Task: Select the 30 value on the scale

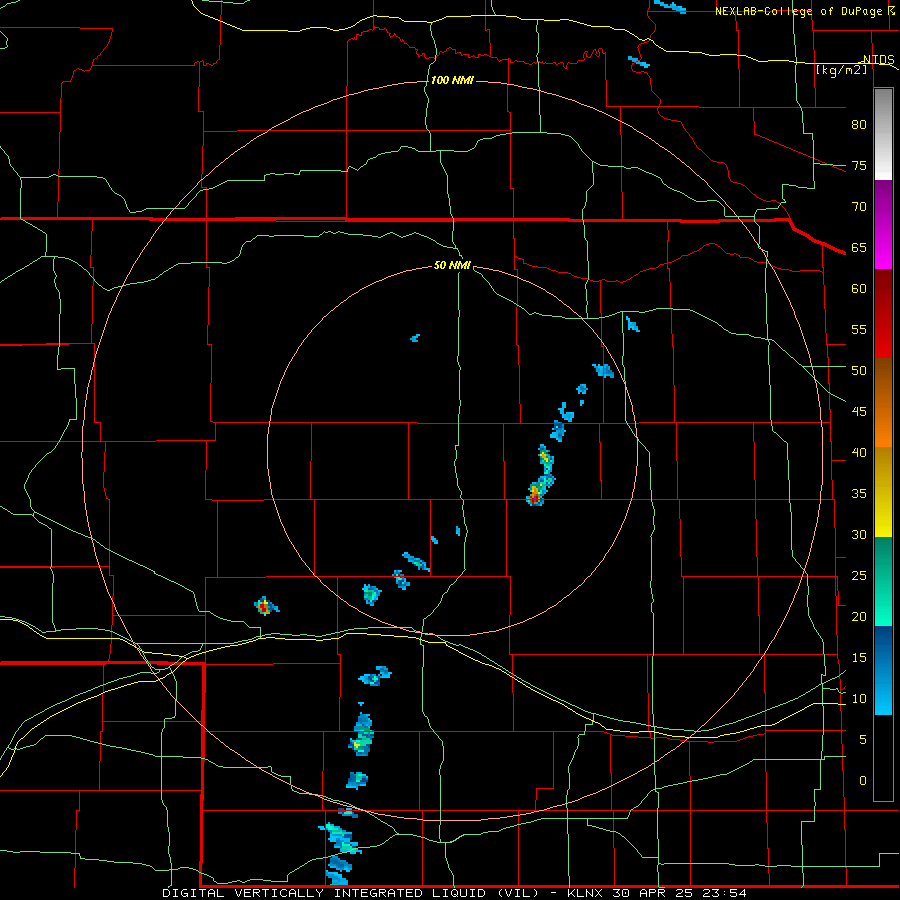Action: point(859,534)
